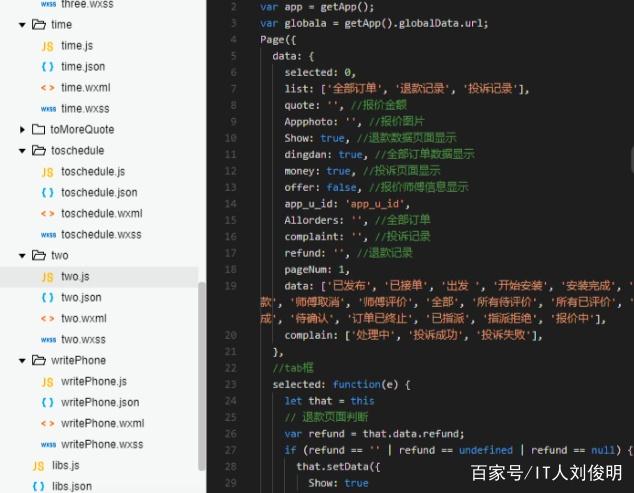Viewport: 634px width, 493px height.
Task: Click the JS icon beside libs.js
Action: (x=38, y=466)
